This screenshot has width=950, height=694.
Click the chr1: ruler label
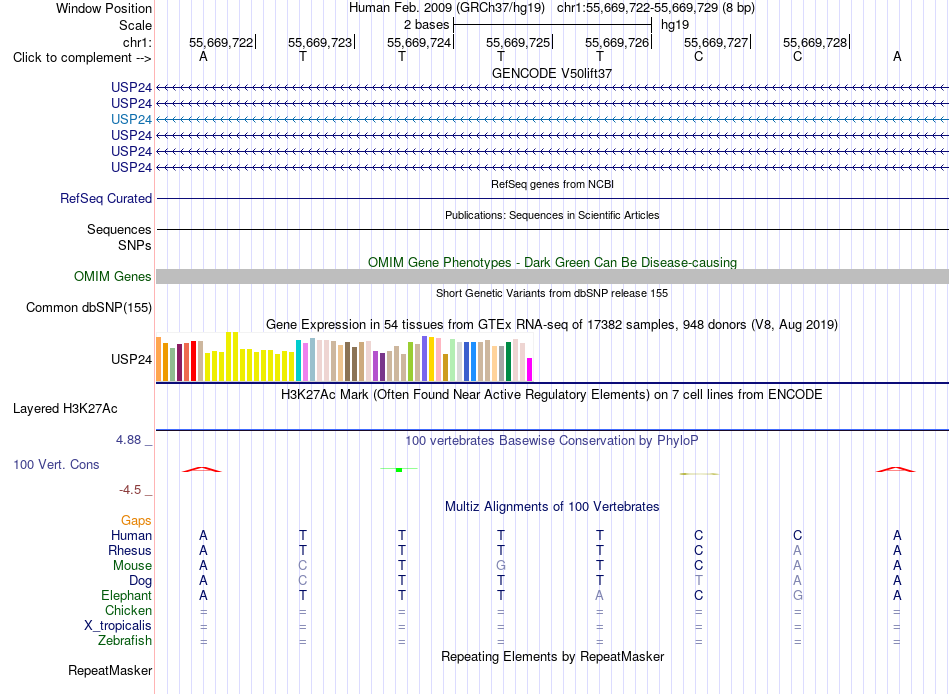coord(137,42)
